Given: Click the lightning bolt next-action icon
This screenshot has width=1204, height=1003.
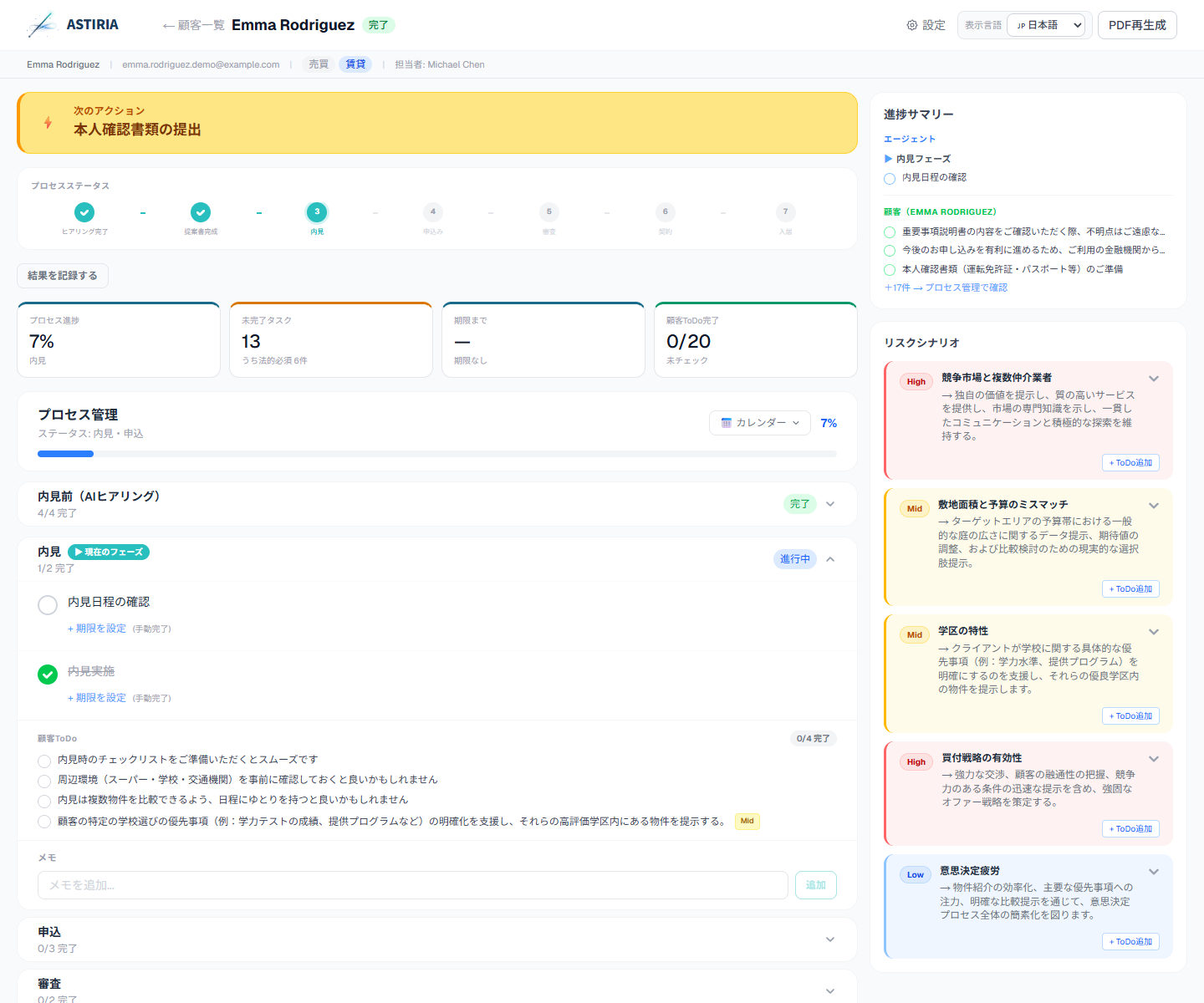Looking at the screenshot, I should (48, 123).
